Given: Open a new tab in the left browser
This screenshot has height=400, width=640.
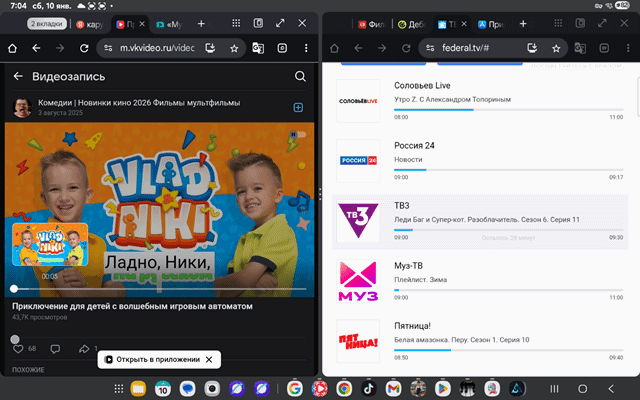Looking at the screenshot, I should click(x=201, y=22).
